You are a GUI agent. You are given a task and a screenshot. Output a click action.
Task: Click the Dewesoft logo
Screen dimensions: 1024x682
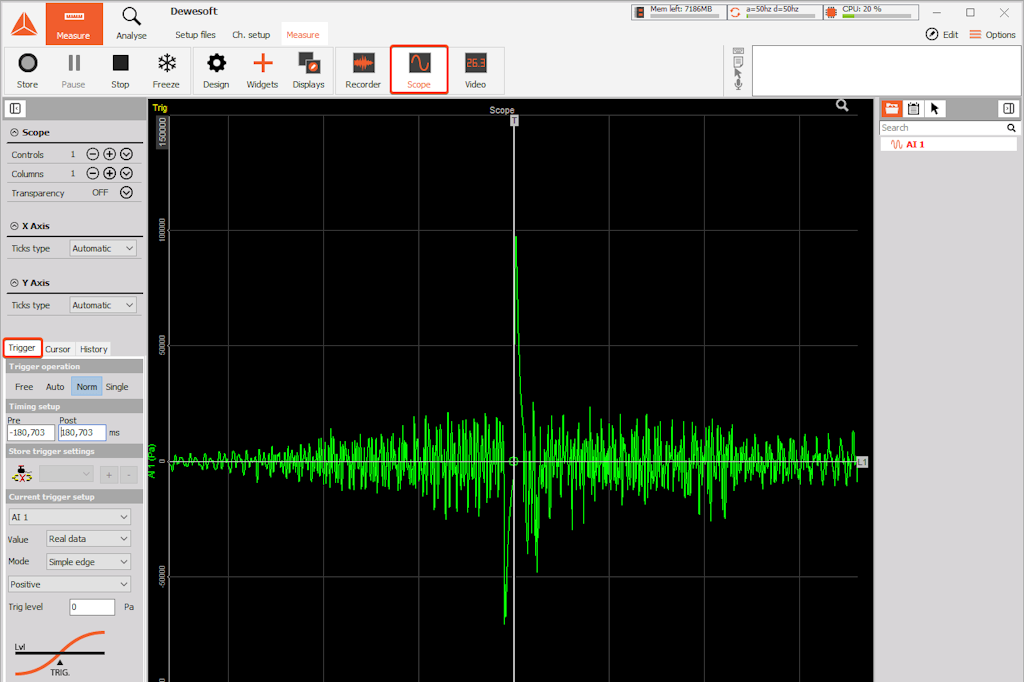point(24,24)
